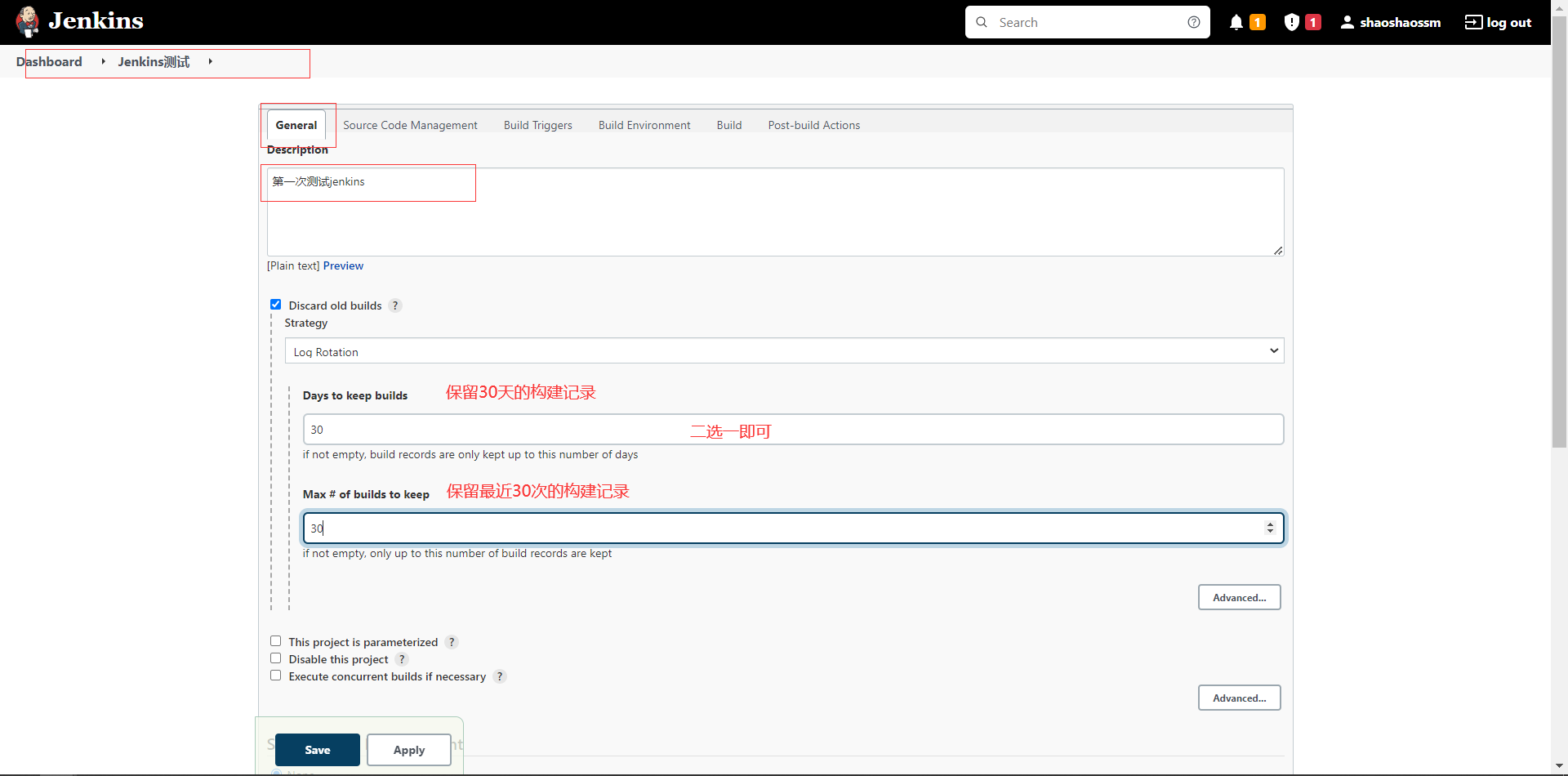Switch to Build Environment tab
Viewport: 1568px width, 776px height.
pos(644,125)
